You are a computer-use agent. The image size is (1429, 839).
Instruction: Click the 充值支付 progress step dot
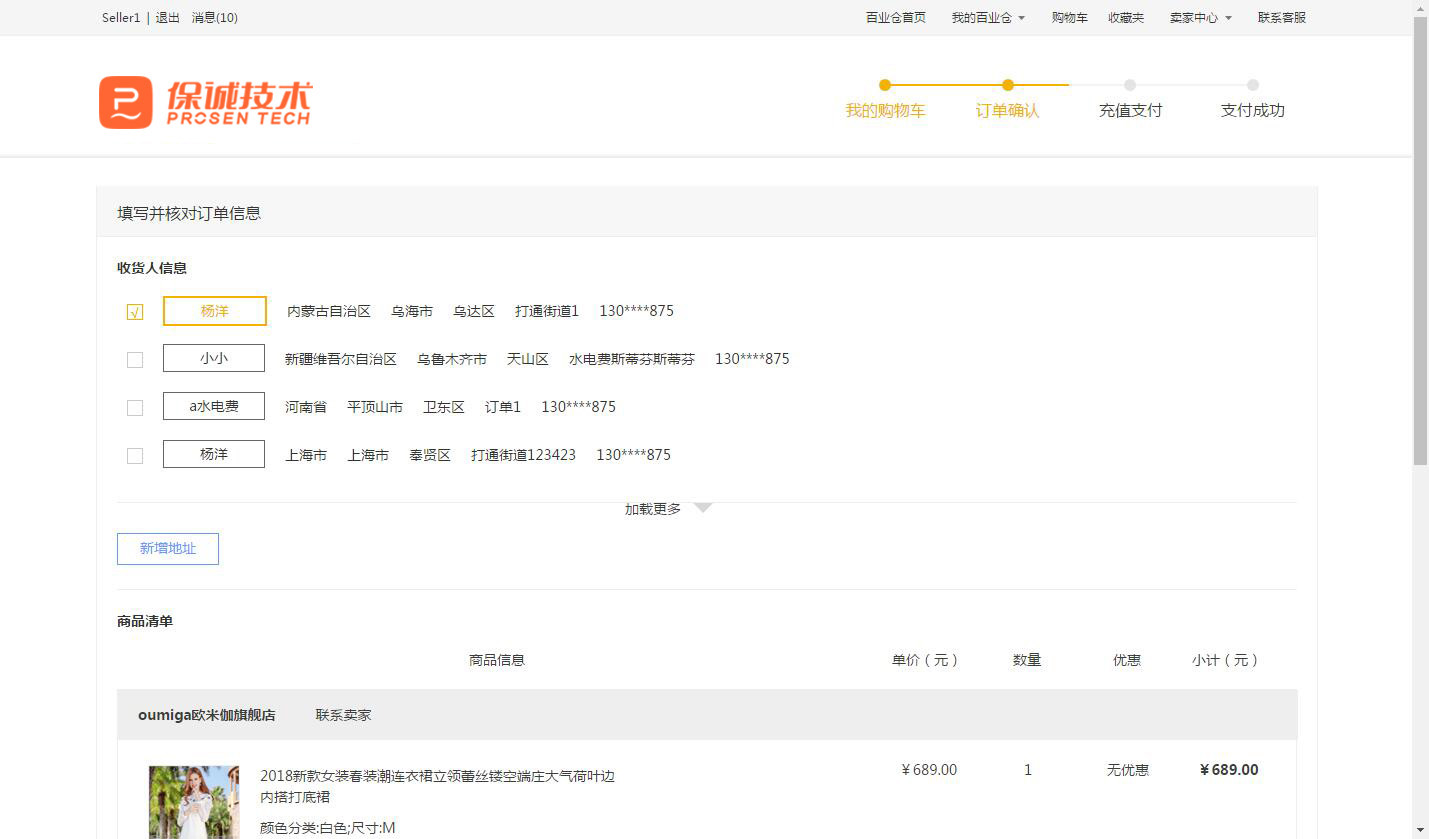(x=1130, y=85)
